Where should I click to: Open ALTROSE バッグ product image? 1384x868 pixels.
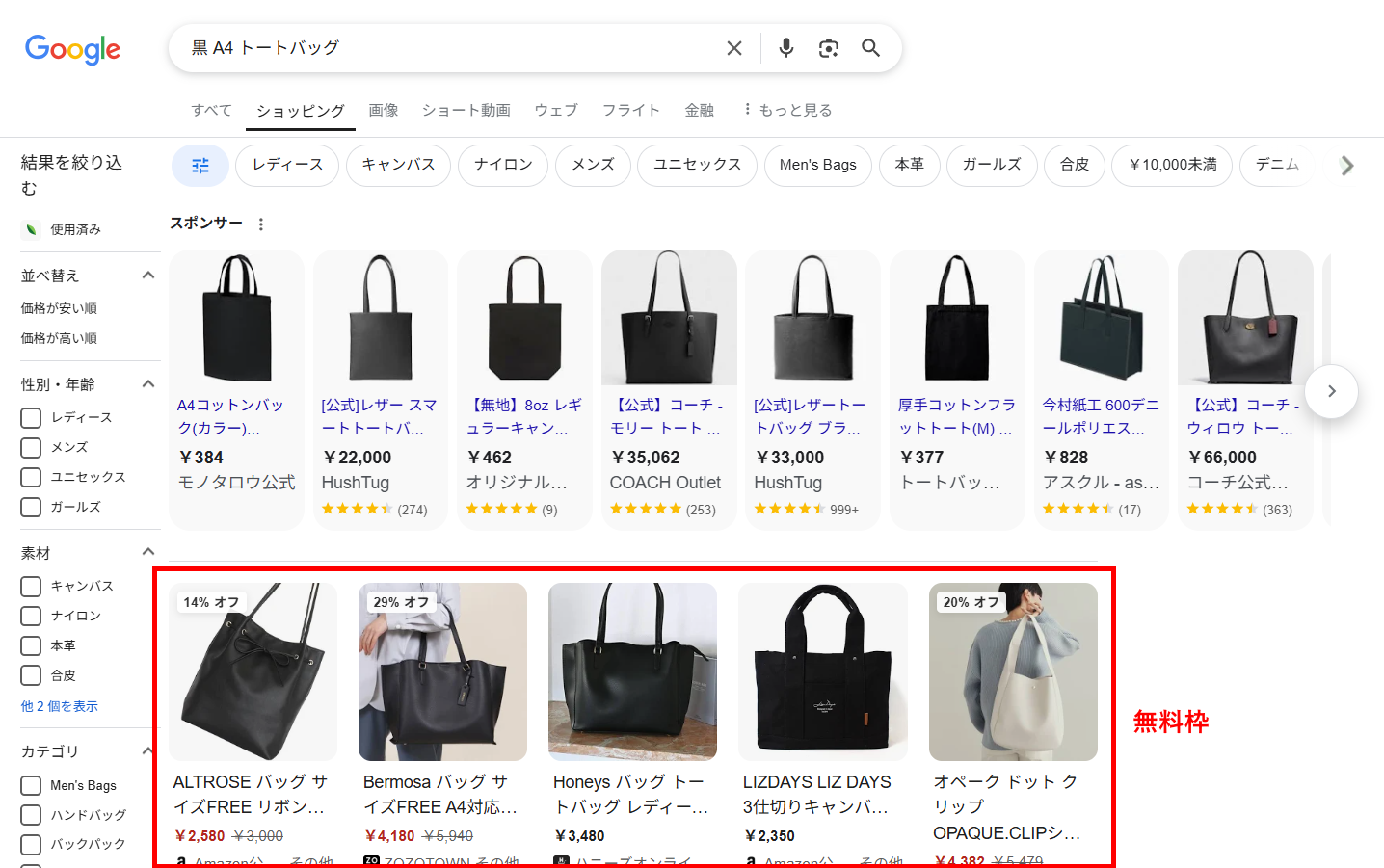(253, 671)
